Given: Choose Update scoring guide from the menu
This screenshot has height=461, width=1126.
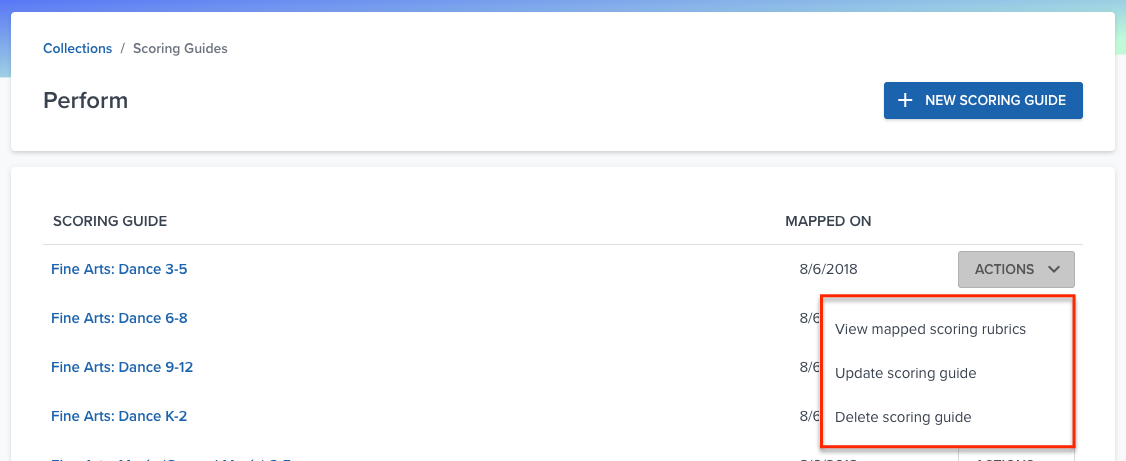Looking at the screenshot, I should 906,373.
